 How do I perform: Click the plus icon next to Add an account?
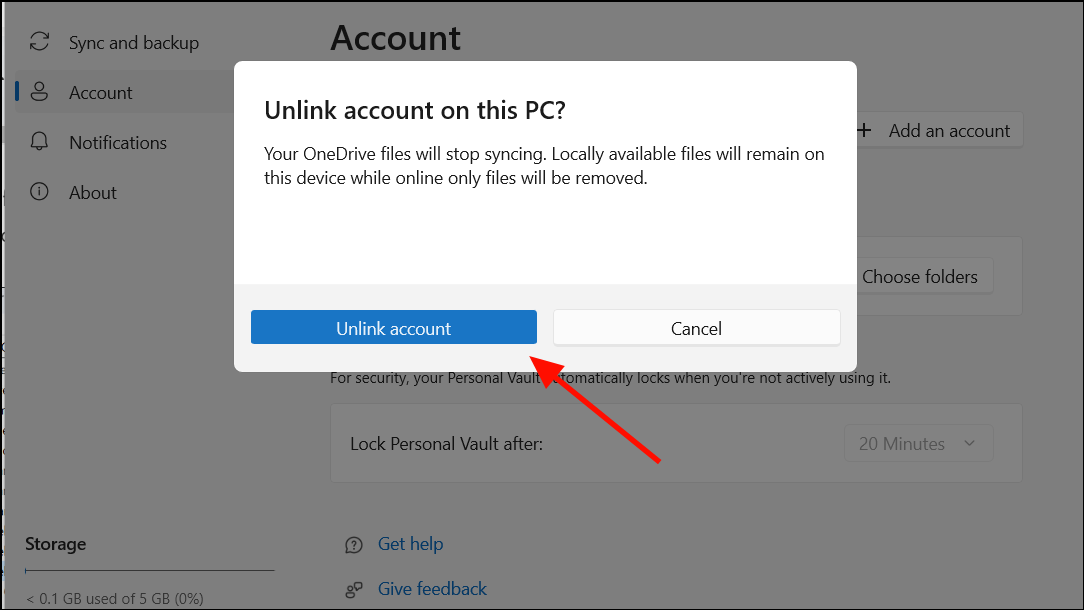click(x=864, y=130)
